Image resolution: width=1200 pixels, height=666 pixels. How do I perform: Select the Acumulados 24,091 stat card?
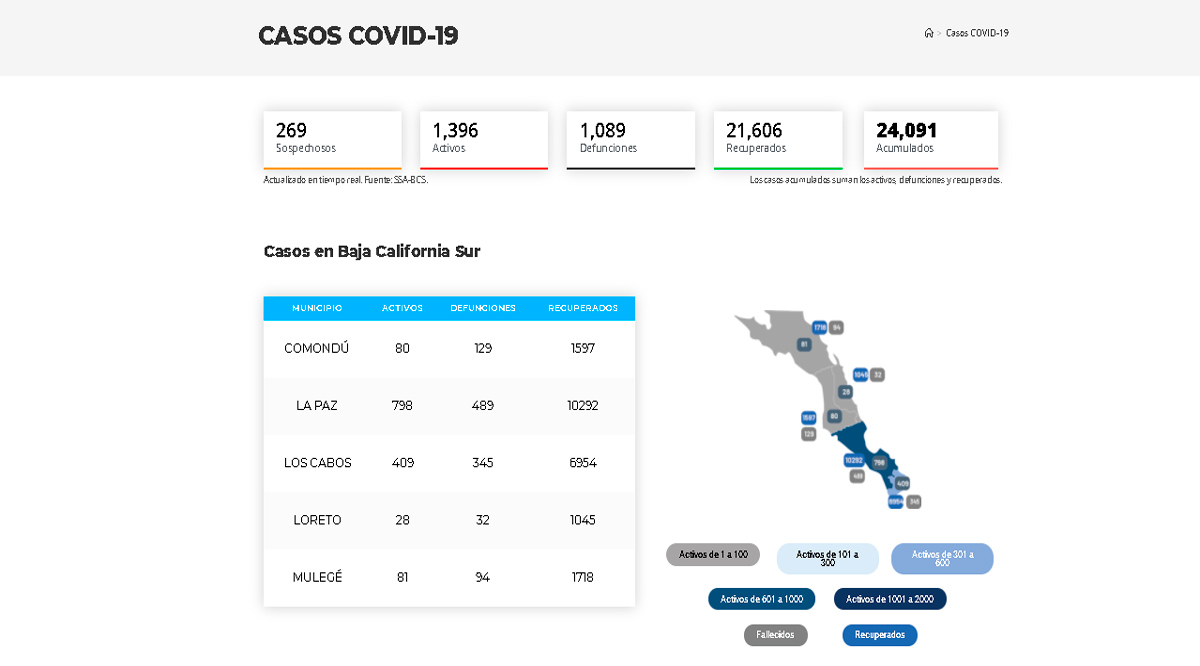coord(931,140)
